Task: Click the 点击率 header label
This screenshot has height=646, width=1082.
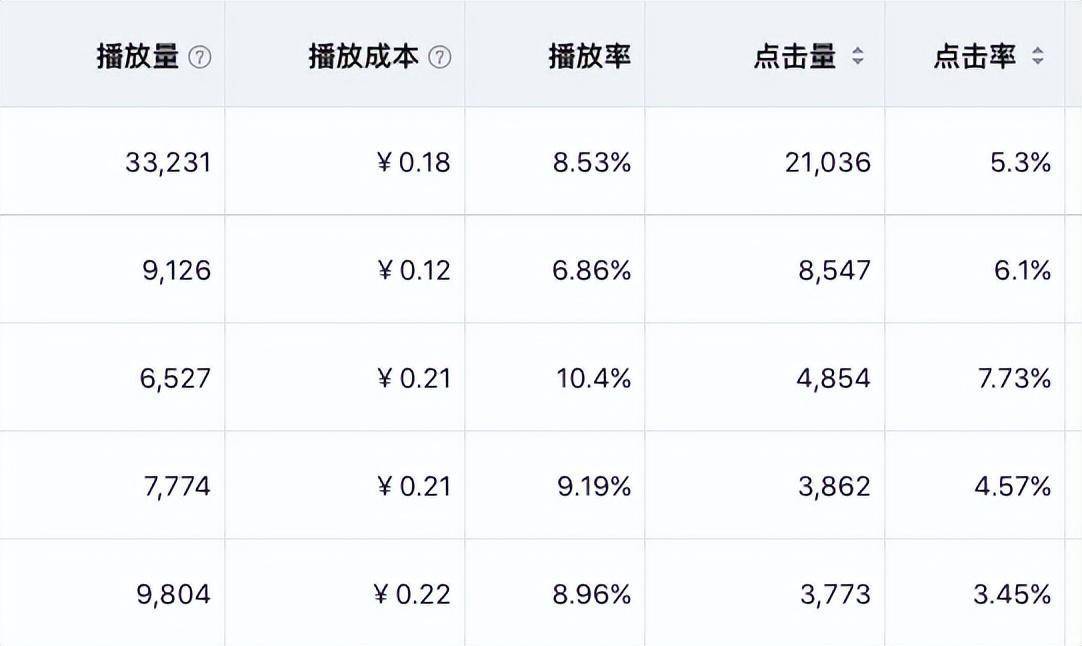Action: 974,57
